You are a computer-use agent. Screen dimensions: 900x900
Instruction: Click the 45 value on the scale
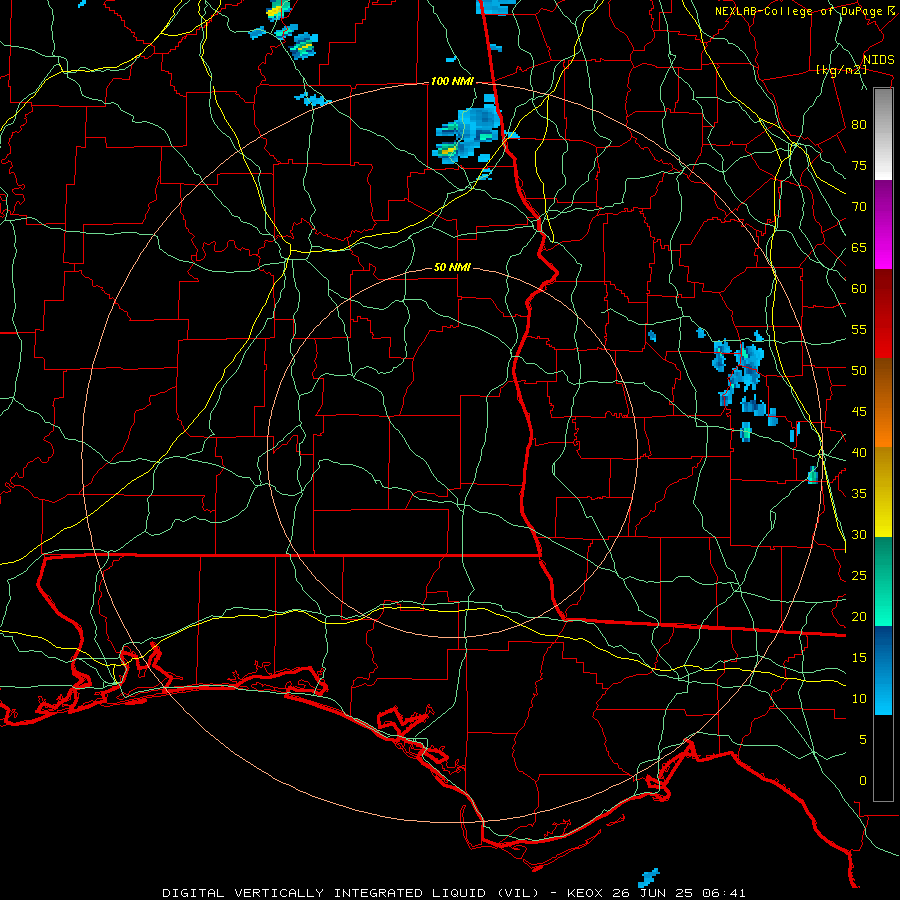point(859,412)
